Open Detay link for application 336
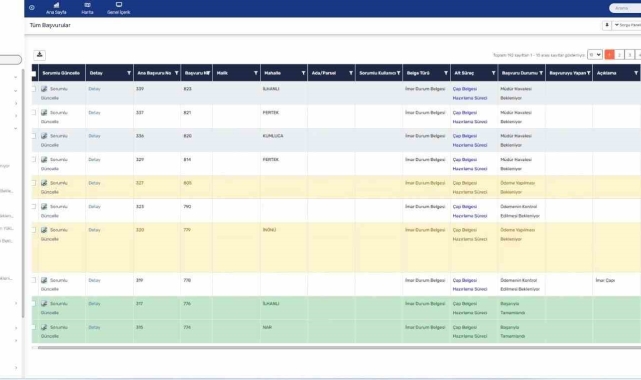The height and width of the screenshot is (380, 641). coord(94,136)
